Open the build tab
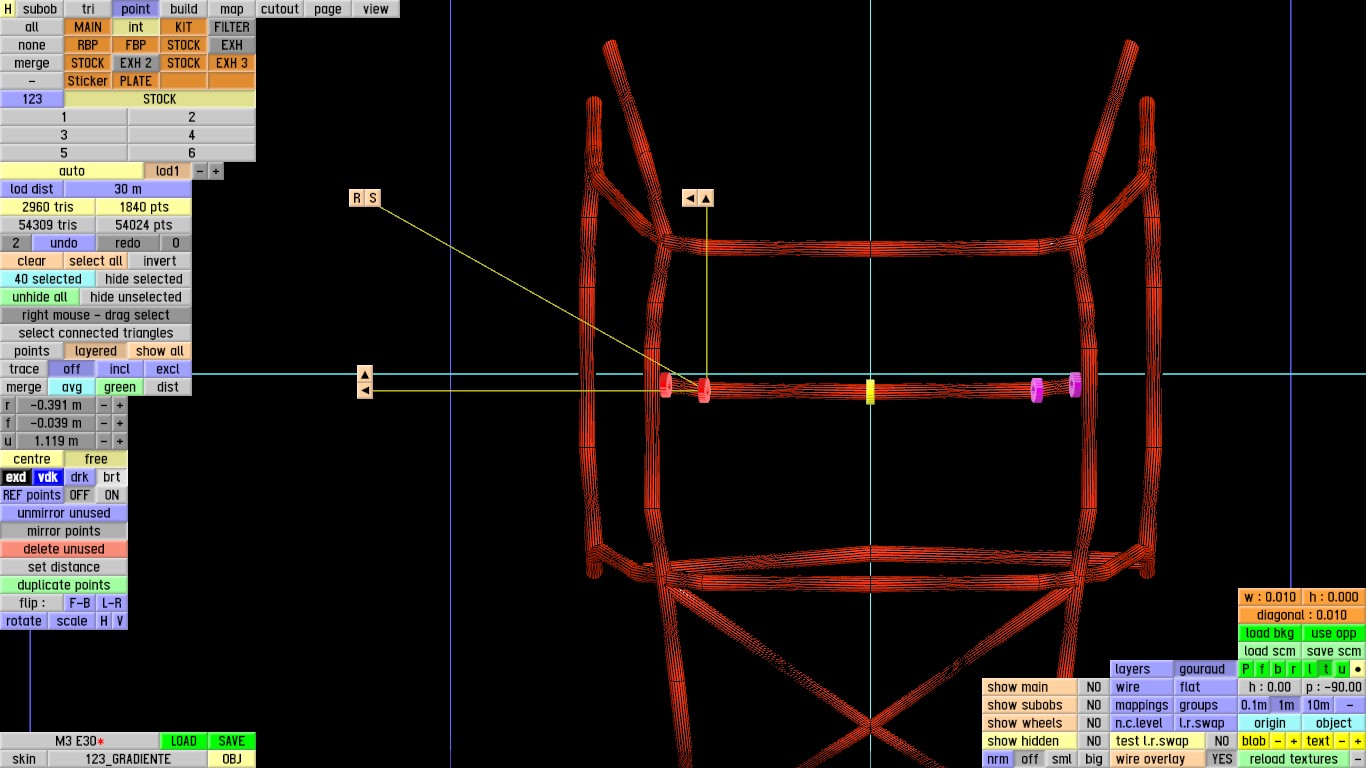The width and height of the screenshot is (1366, 768). coord(184,9)
